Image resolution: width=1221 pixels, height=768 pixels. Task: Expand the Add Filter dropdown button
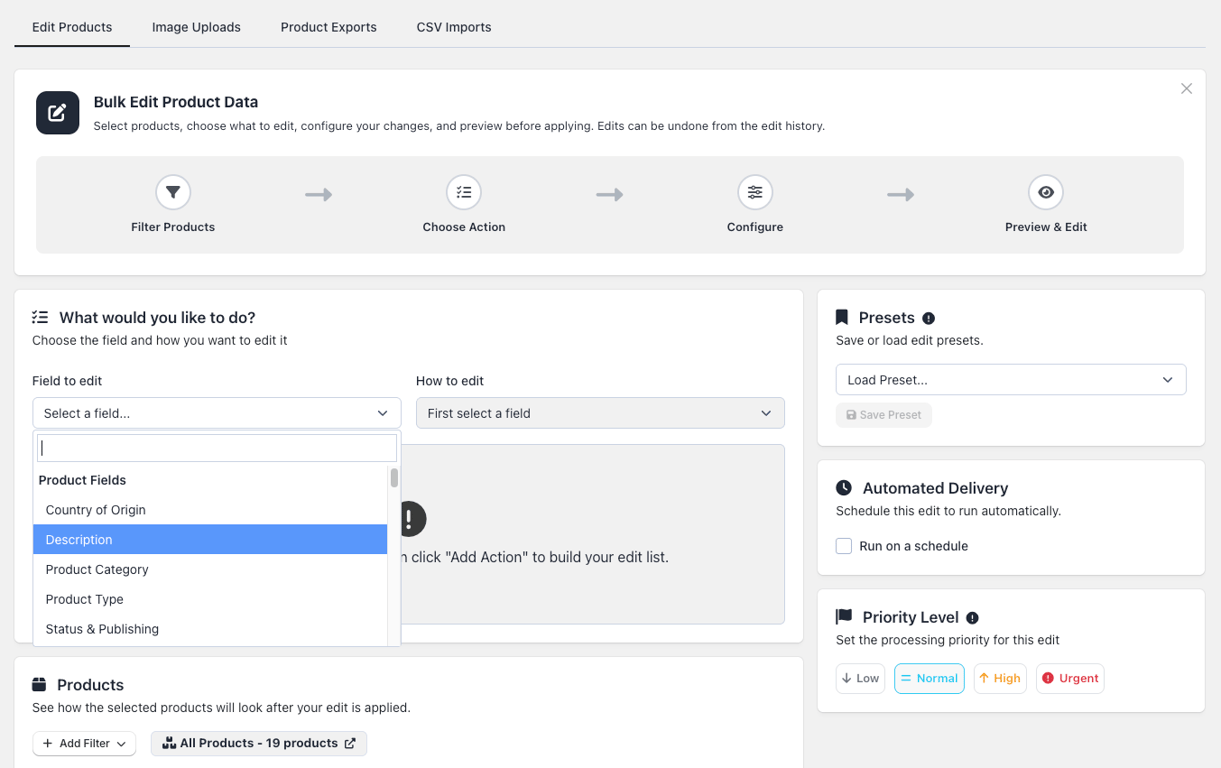pos(84,743)
